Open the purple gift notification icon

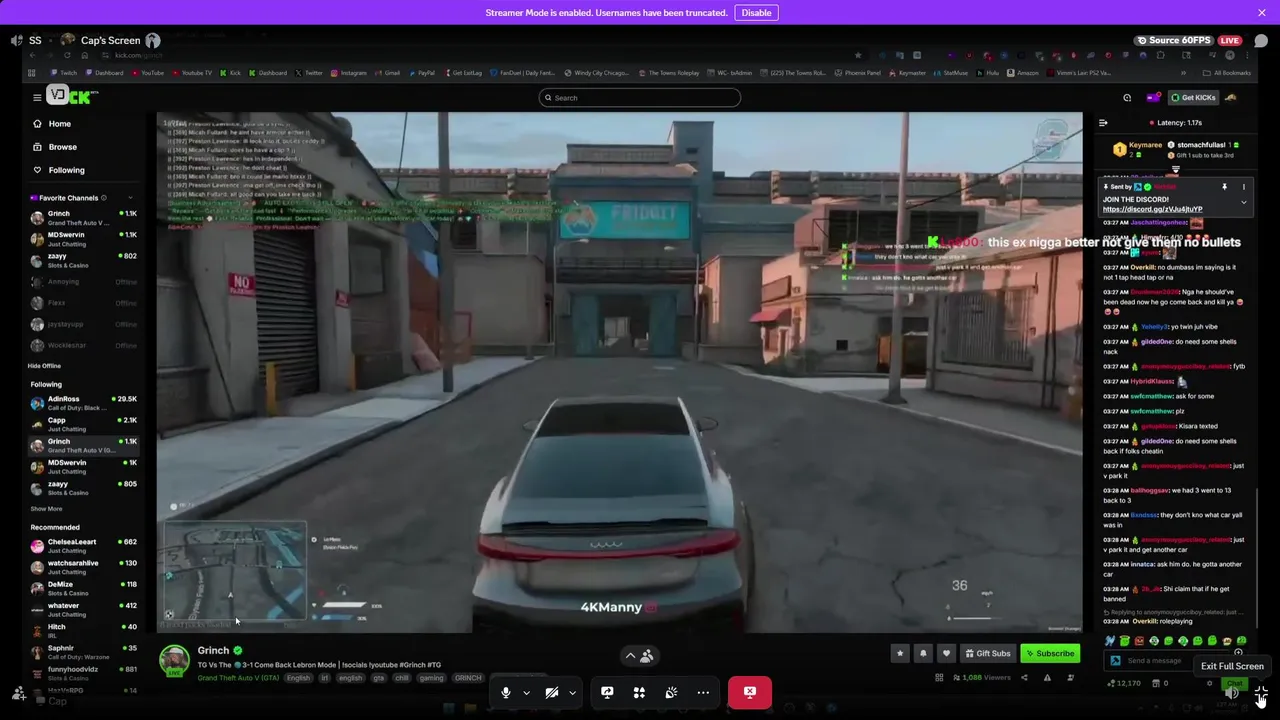click(x=1153, y=97)
